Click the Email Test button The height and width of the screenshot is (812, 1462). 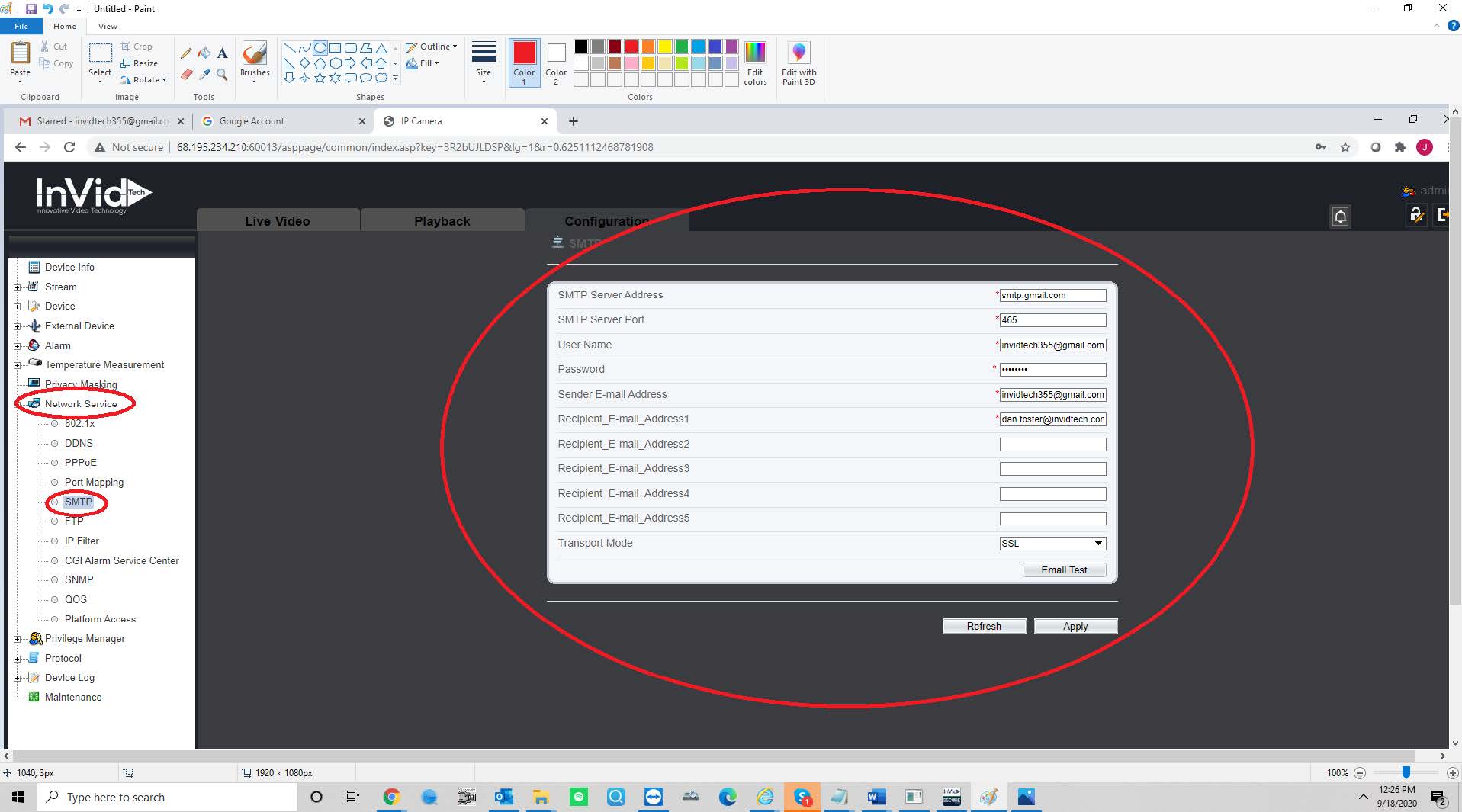click(x=1064, y=570)
